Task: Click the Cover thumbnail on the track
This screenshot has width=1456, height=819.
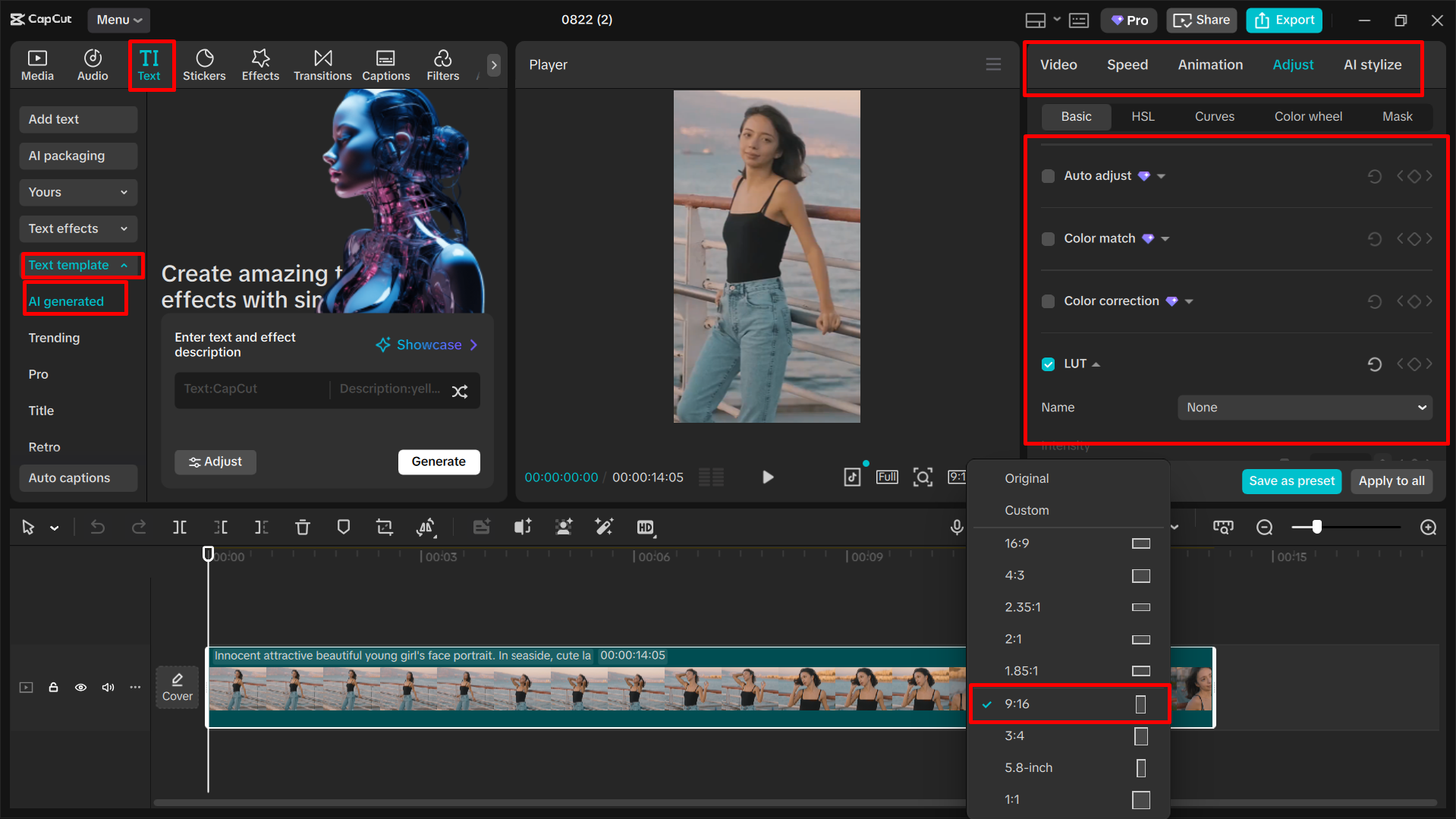Action: [x=177, y=686]
